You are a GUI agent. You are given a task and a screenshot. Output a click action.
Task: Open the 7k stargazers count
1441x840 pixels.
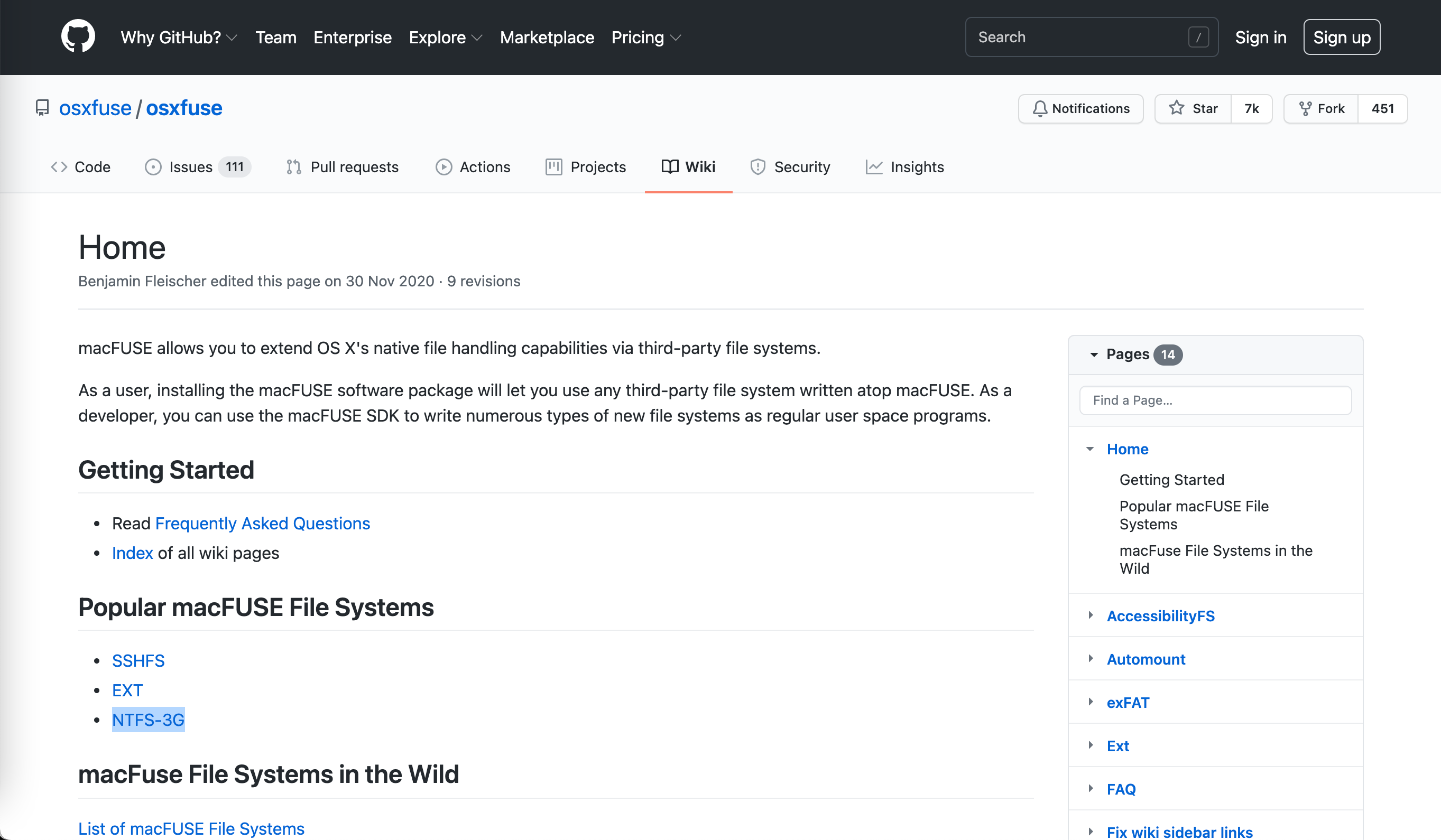1252,109
